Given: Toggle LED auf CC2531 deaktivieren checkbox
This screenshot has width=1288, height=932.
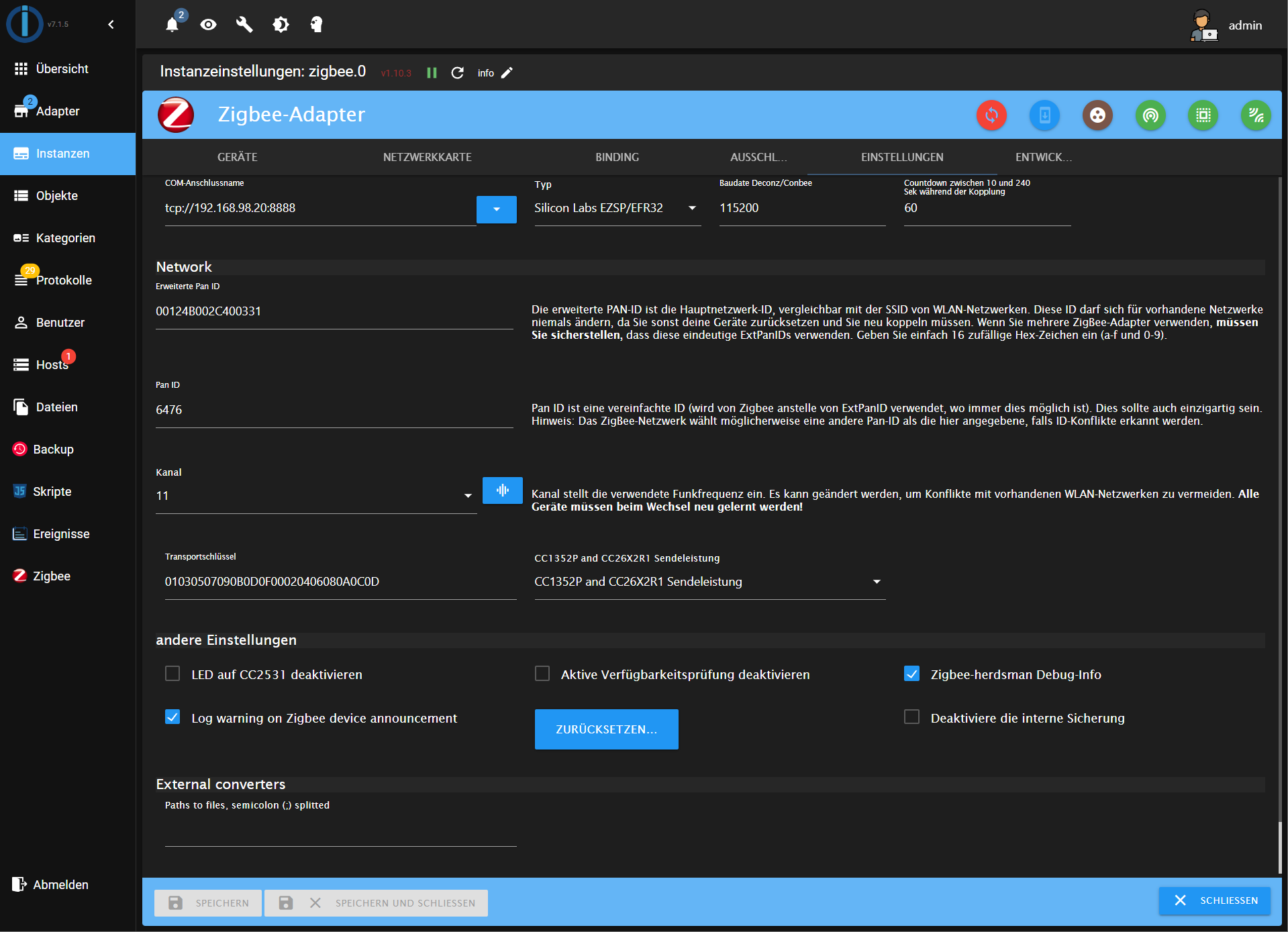Looking at the screenshot, I should click(x=172, y=674).
